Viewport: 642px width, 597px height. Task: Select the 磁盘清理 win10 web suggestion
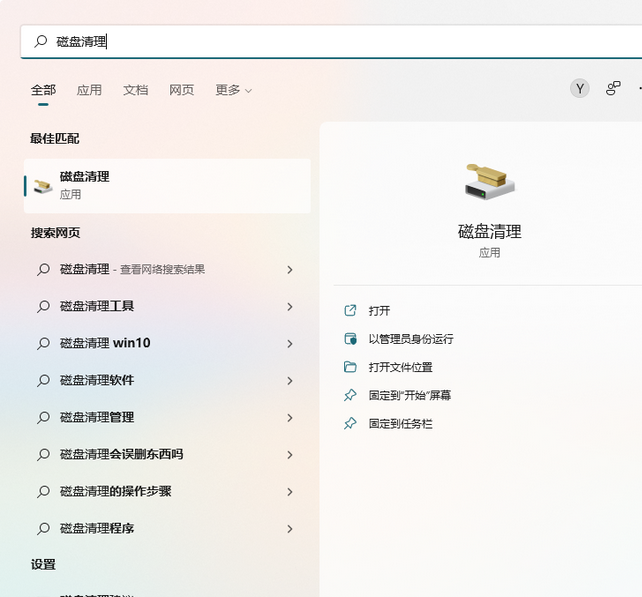[167, 343]
